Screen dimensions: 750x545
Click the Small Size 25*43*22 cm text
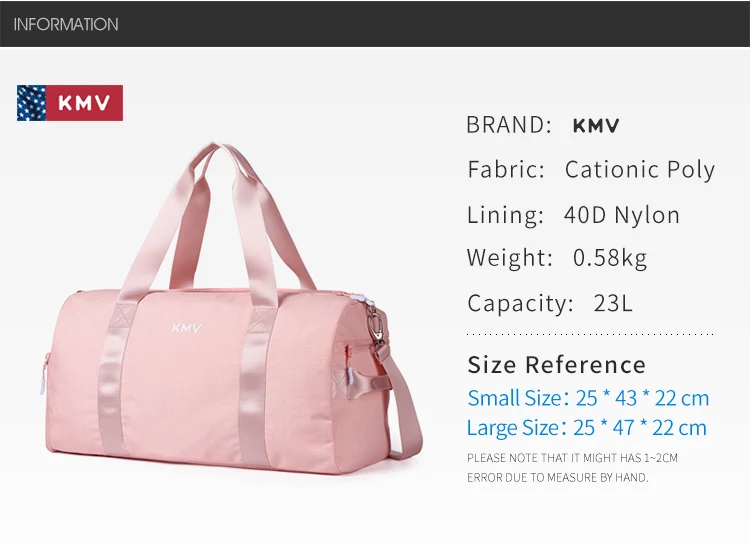click(588, 398)
